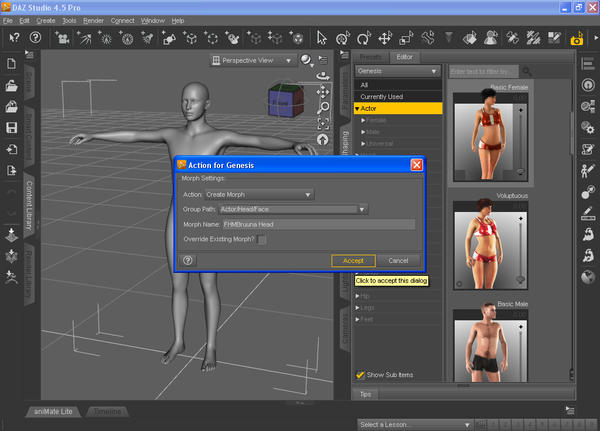The width and height of the screenshot is (600, 431).
Task: Uncheck the Show Sub Items checkbox
Action: (360, 375)
